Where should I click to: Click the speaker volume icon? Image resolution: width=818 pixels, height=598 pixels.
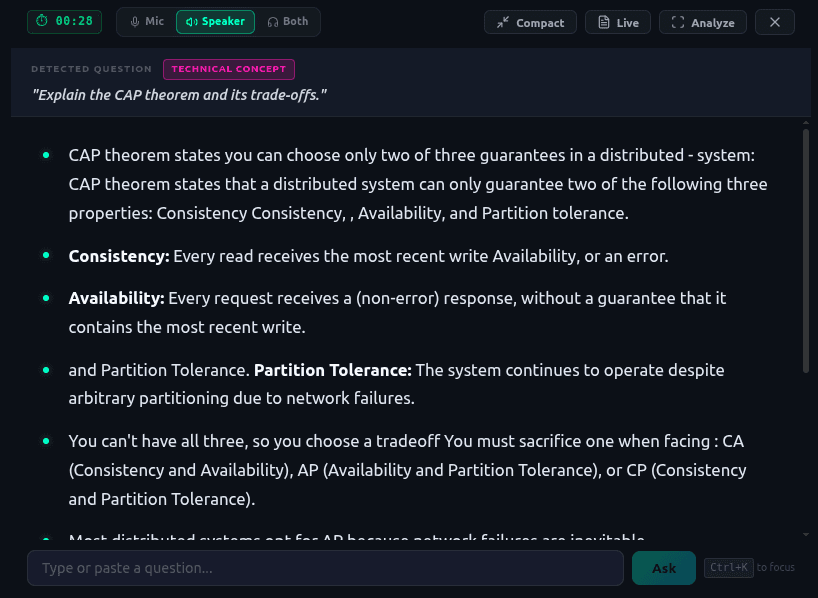191,21
